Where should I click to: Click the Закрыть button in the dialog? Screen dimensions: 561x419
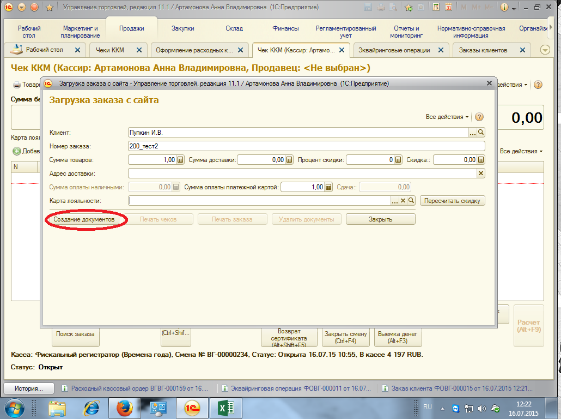[x=381, y=219]
